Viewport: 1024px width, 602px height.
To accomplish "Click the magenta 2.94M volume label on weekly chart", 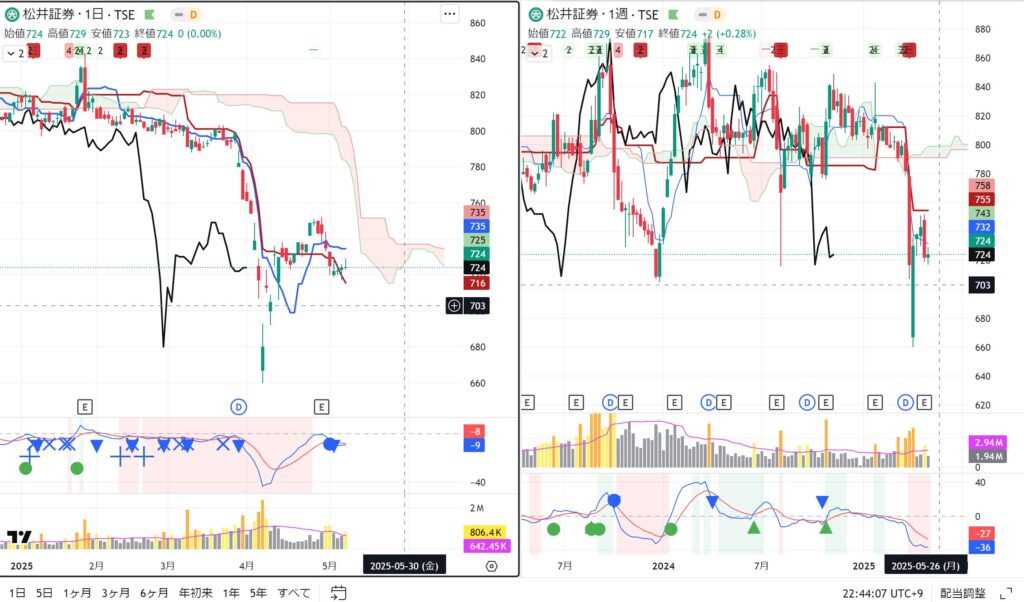I will tap(988, 443).
